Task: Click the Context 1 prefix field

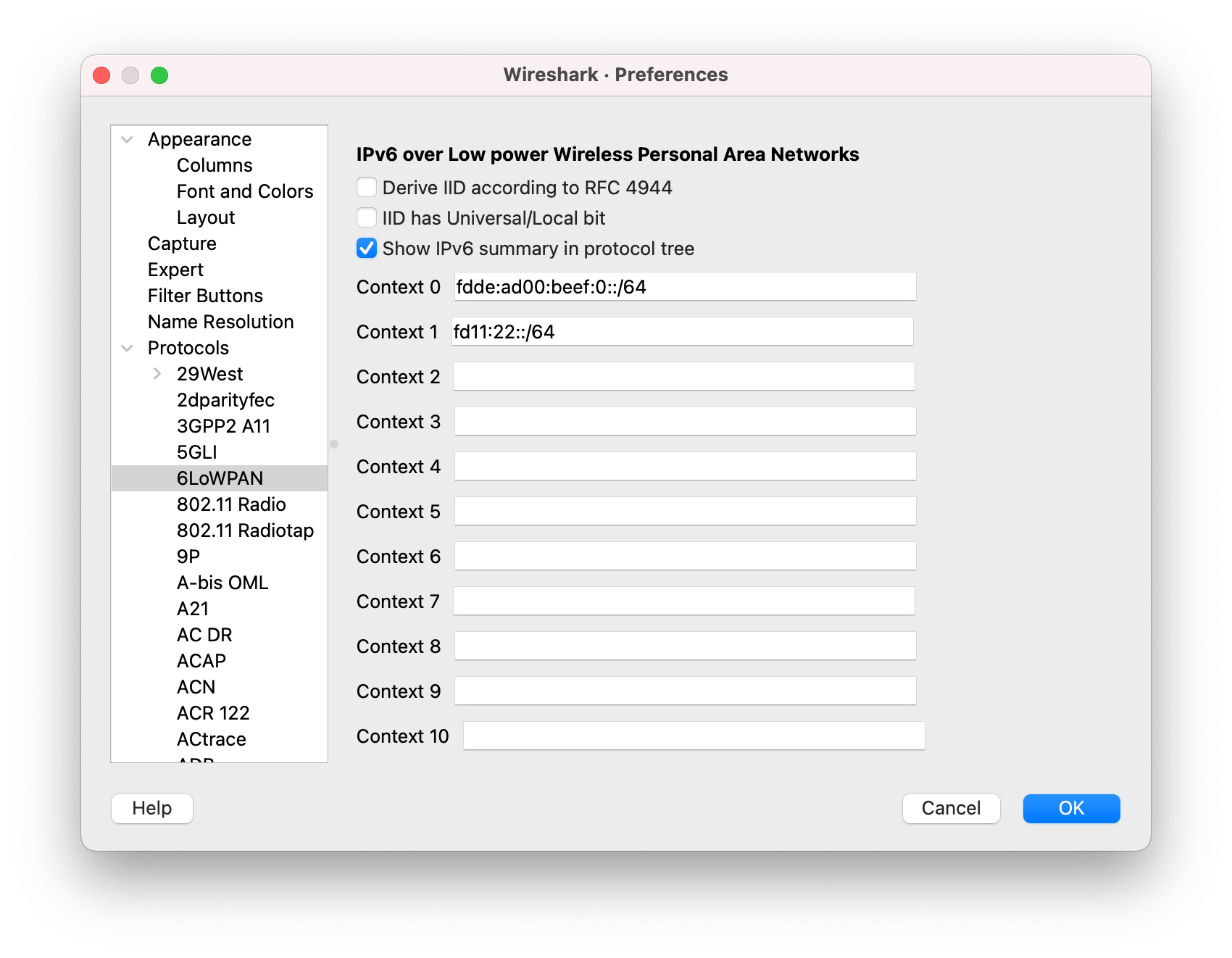Action: coord(682,332)
